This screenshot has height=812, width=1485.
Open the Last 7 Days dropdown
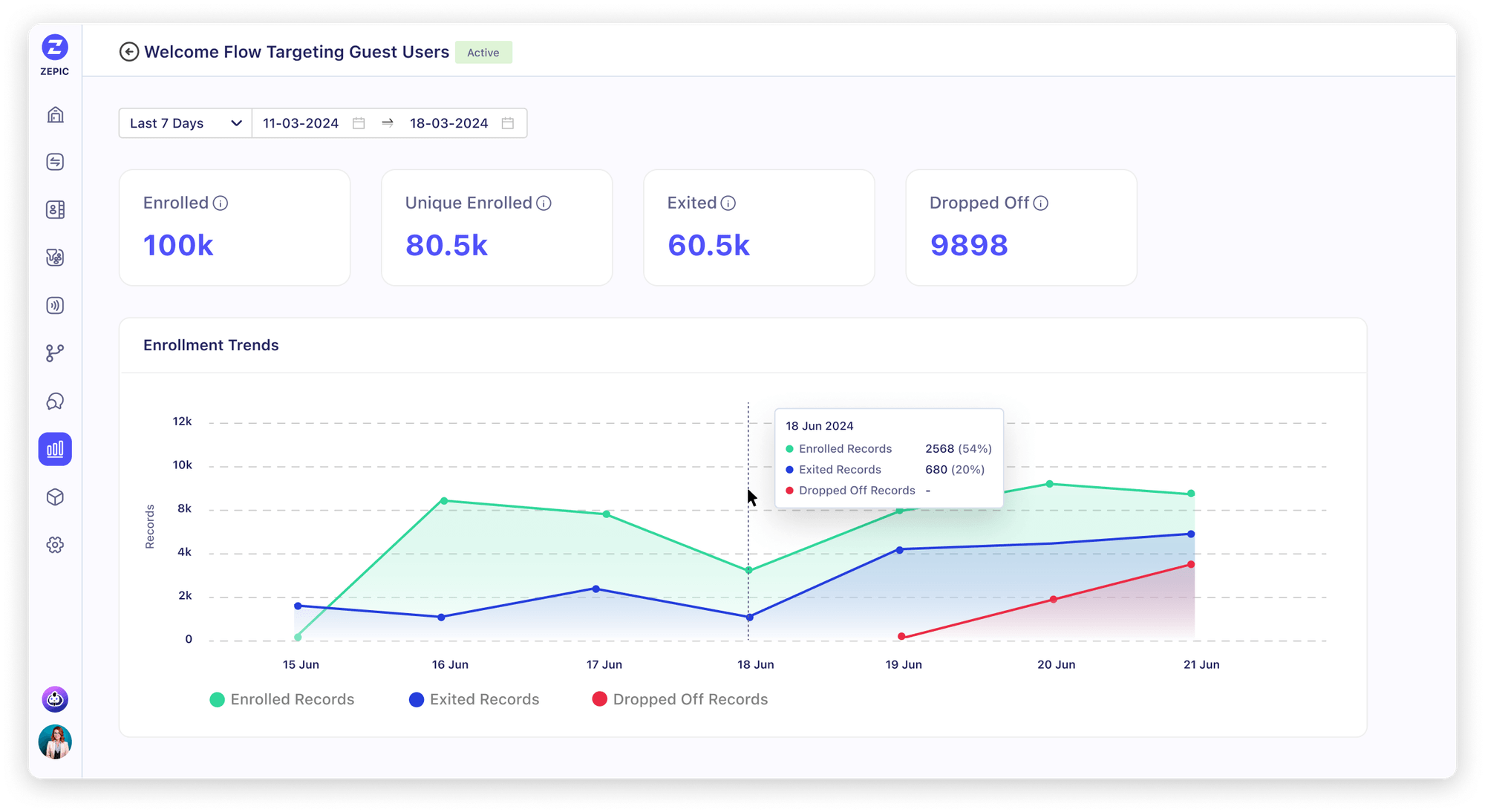(184, 122)
